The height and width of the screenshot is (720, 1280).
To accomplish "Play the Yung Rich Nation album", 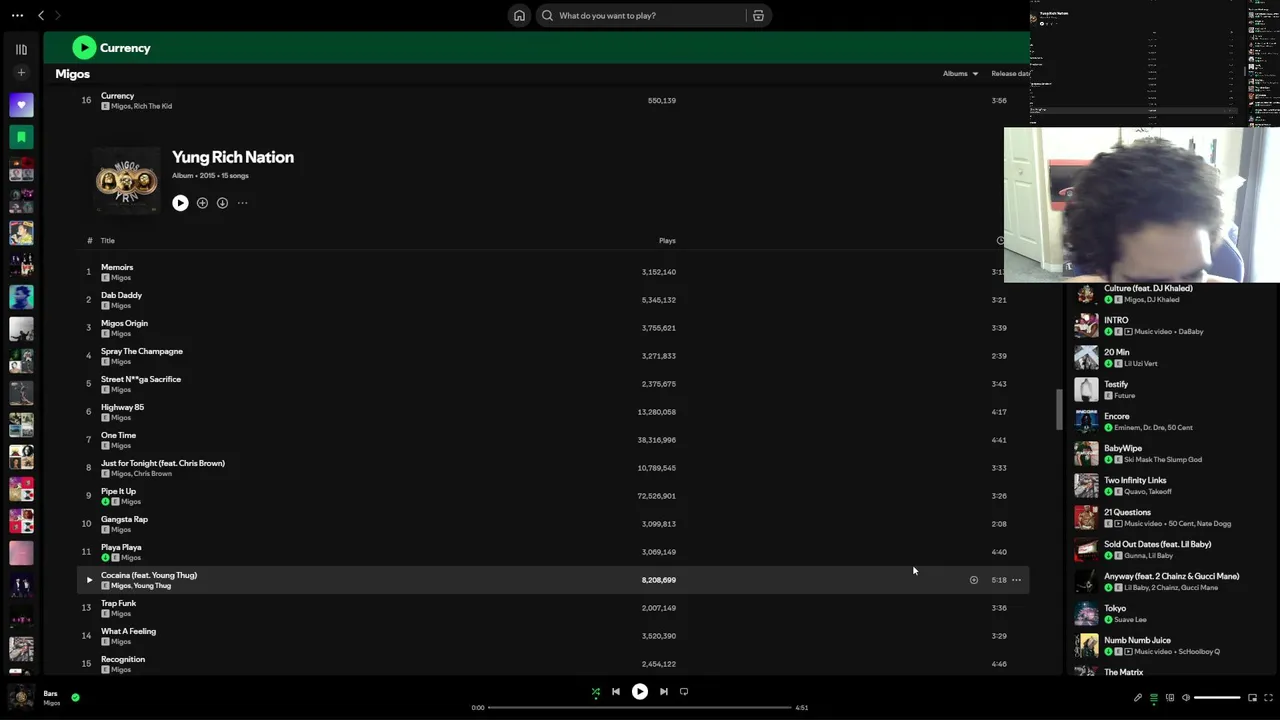I will point(180,203).
